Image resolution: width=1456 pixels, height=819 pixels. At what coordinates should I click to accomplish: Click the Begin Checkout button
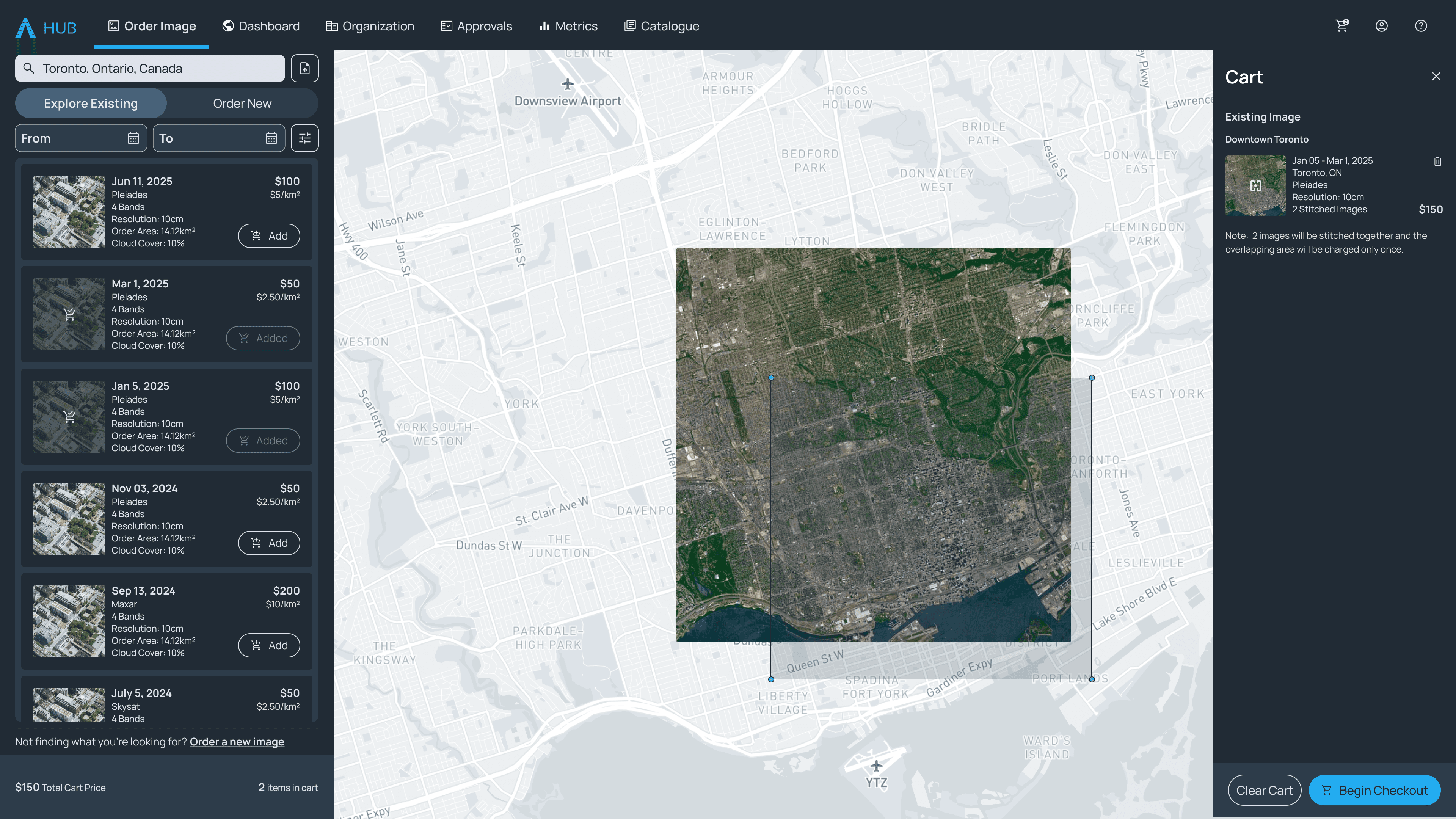coord(1374,790)
